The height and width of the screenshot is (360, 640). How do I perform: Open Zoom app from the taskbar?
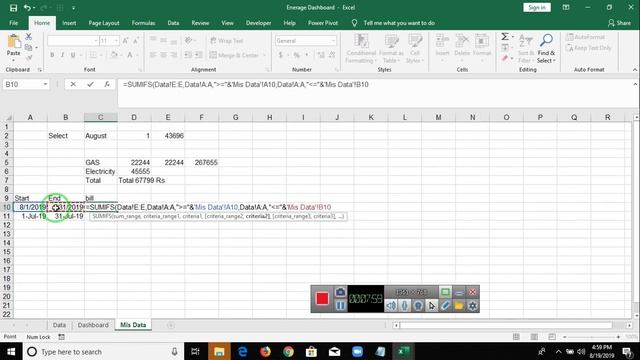pyautogui.click(x=357, y=351)
